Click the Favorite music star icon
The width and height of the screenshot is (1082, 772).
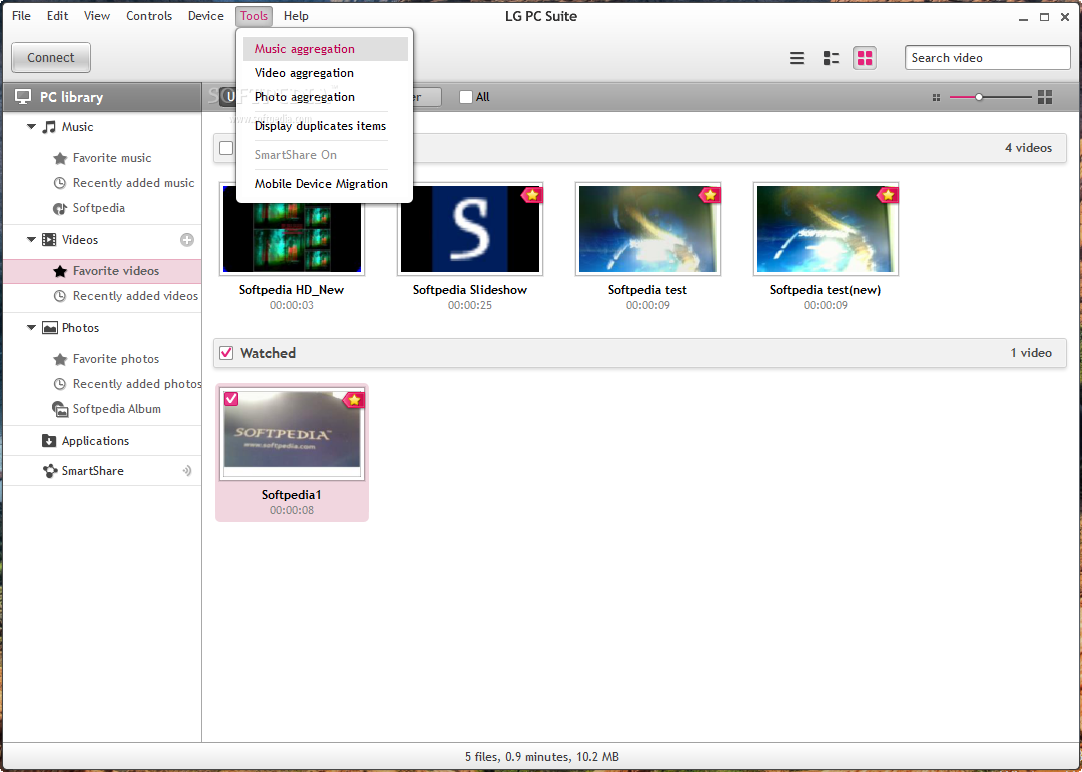60,158
